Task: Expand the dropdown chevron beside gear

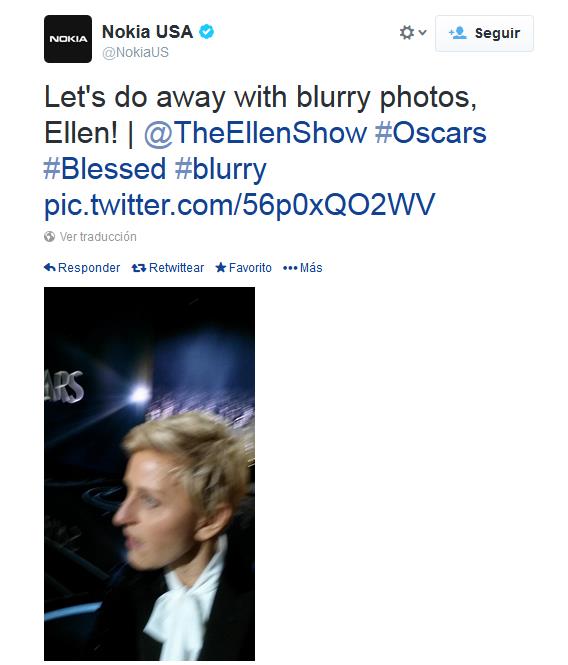Action: [x=423, y=32]
